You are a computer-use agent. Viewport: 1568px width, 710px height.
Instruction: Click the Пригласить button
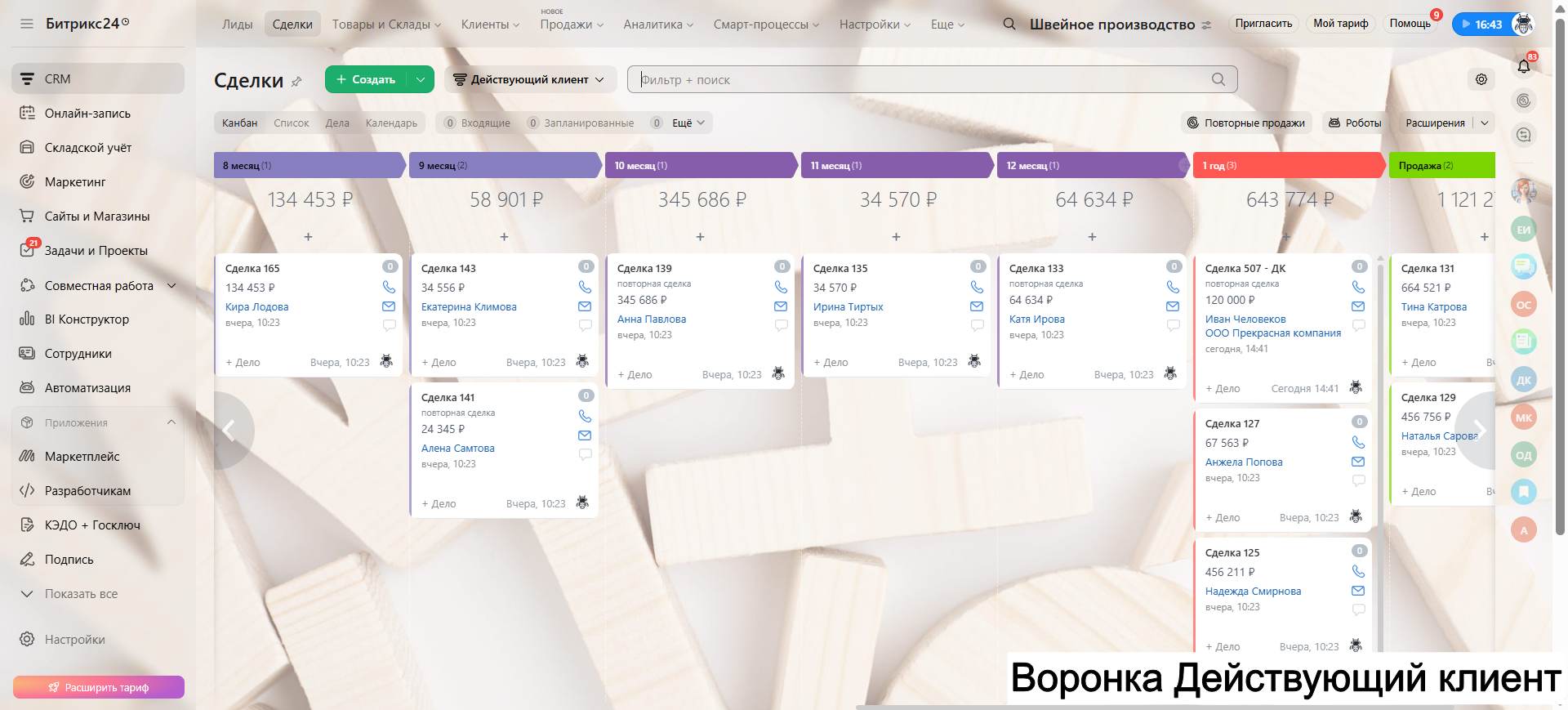(1263, 24)
